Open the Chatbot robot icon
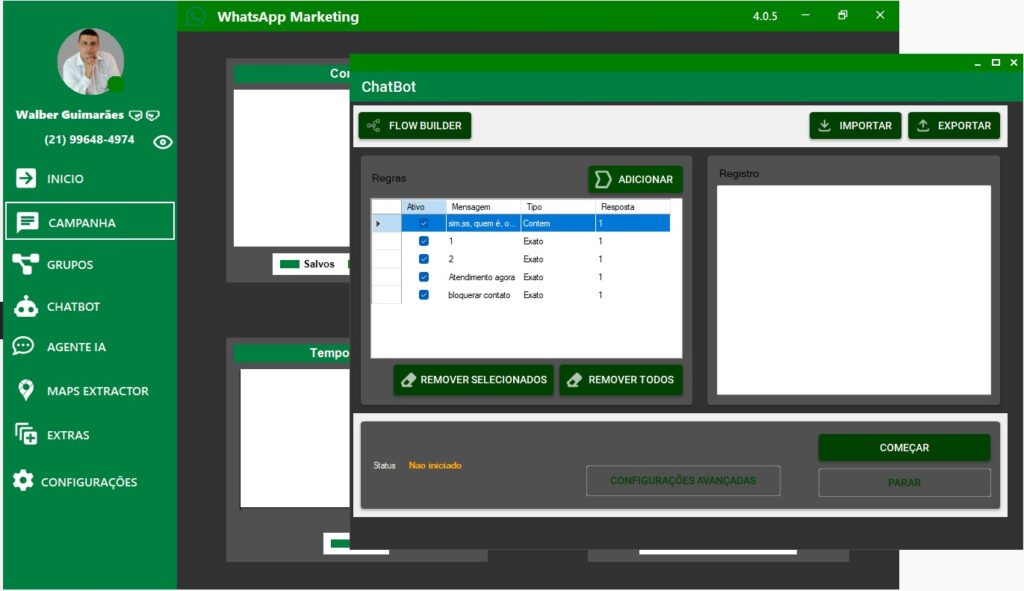The image size is (1024, 591). 26,307
